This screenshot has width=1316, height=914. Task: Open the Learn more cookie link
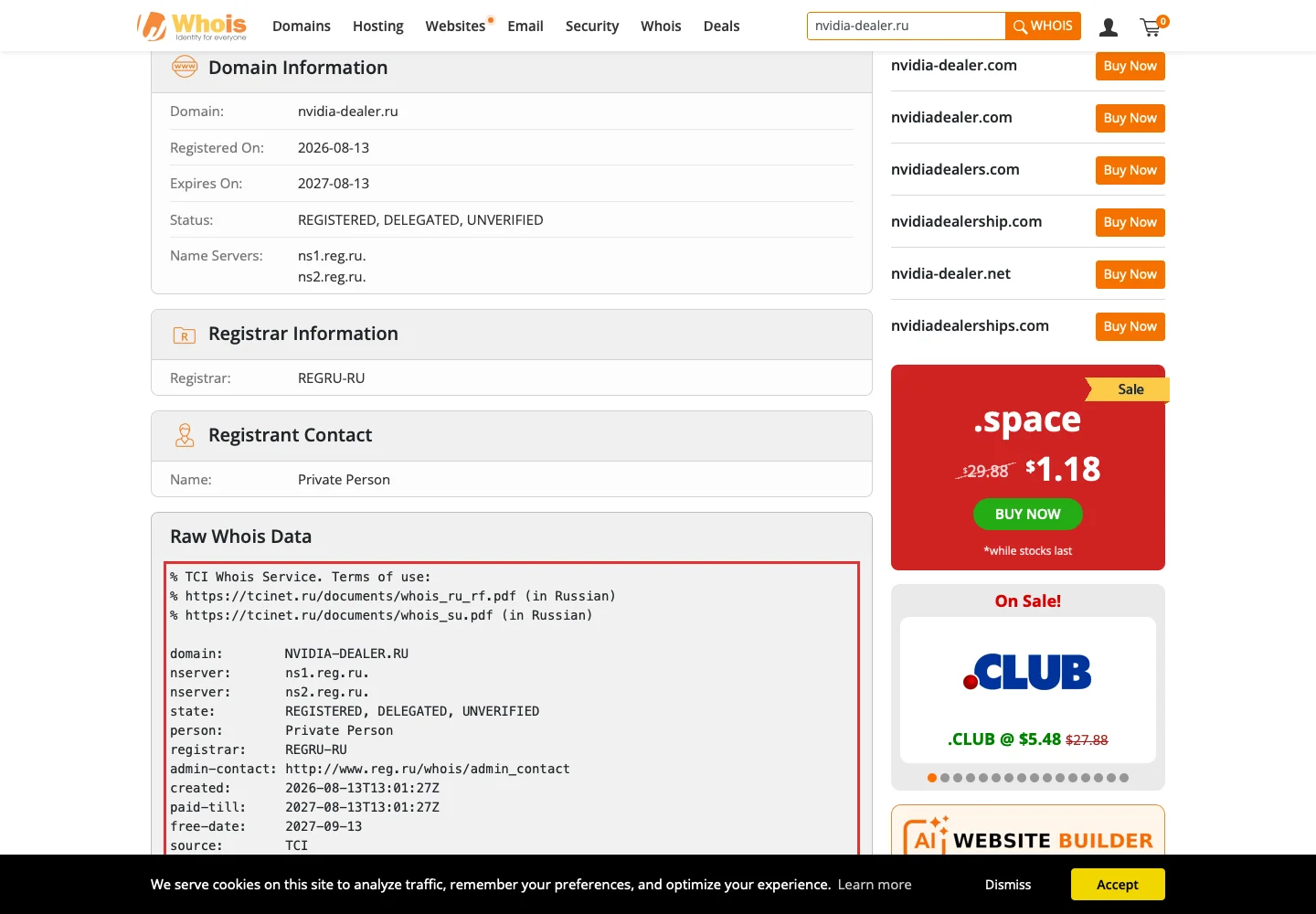click(x=875, y=885)
